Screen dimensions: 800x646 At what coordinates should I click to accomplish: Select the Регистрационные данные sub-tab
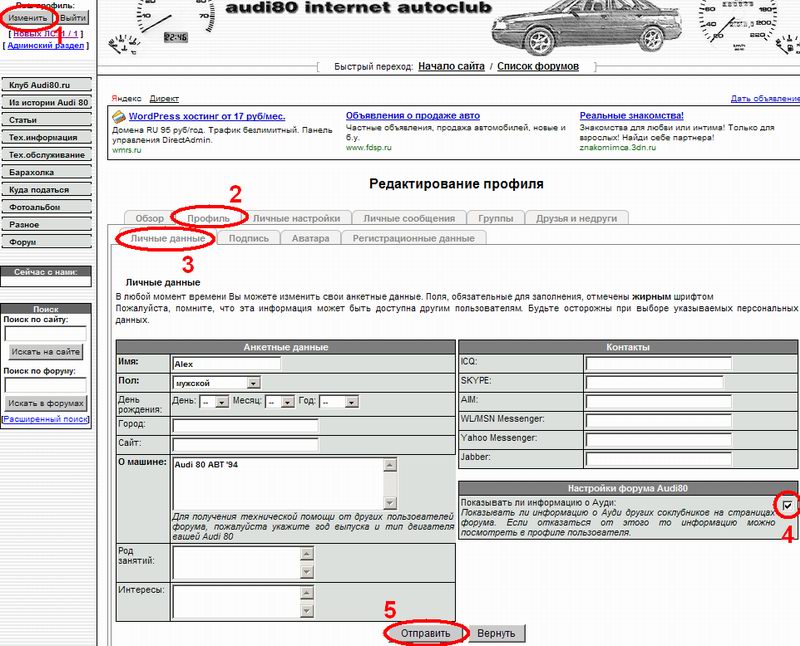point(414,238)
